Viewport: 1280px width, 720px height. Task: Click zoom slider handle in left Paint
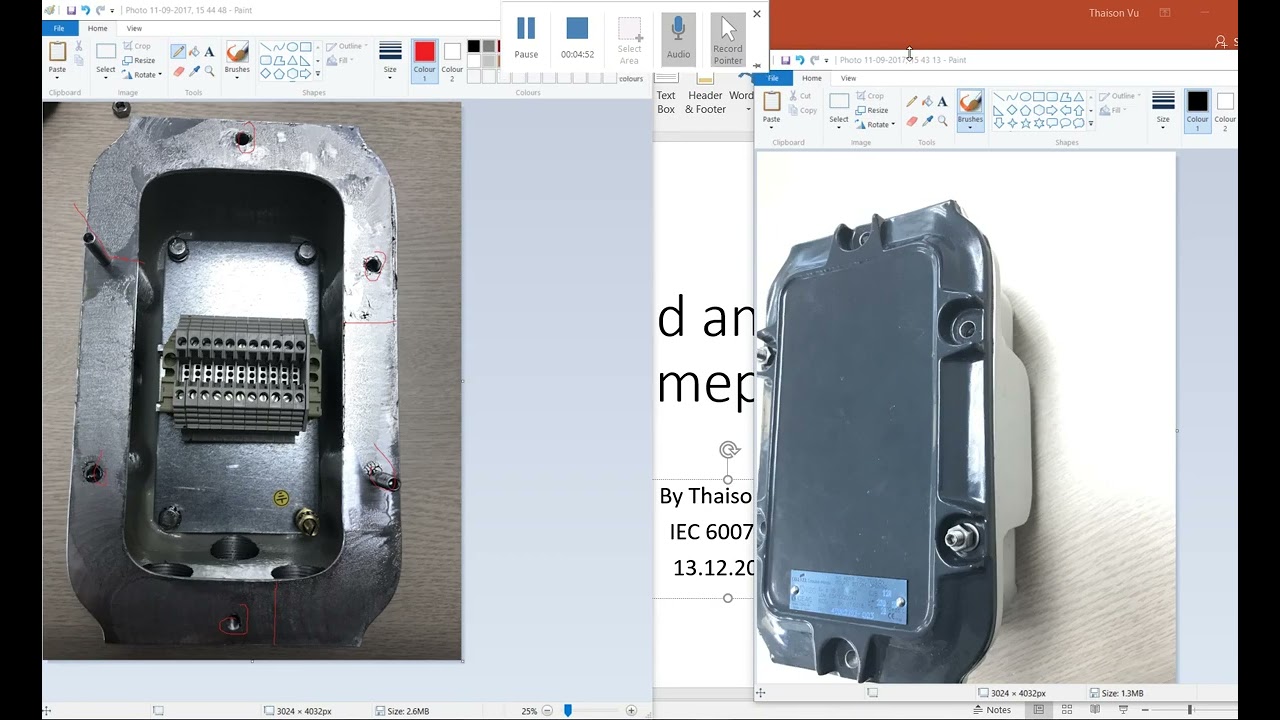tap(567, 710)
